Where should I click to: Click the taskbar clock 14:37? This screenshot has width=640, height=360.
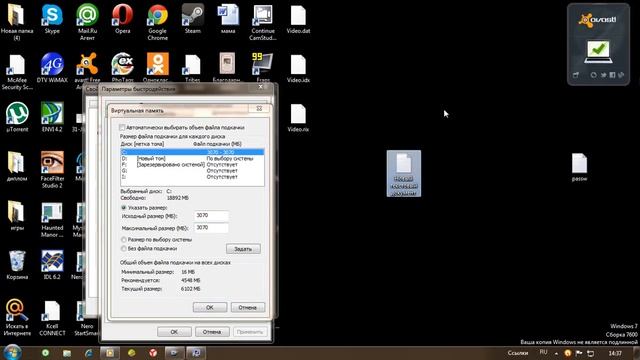pos(615,353)
